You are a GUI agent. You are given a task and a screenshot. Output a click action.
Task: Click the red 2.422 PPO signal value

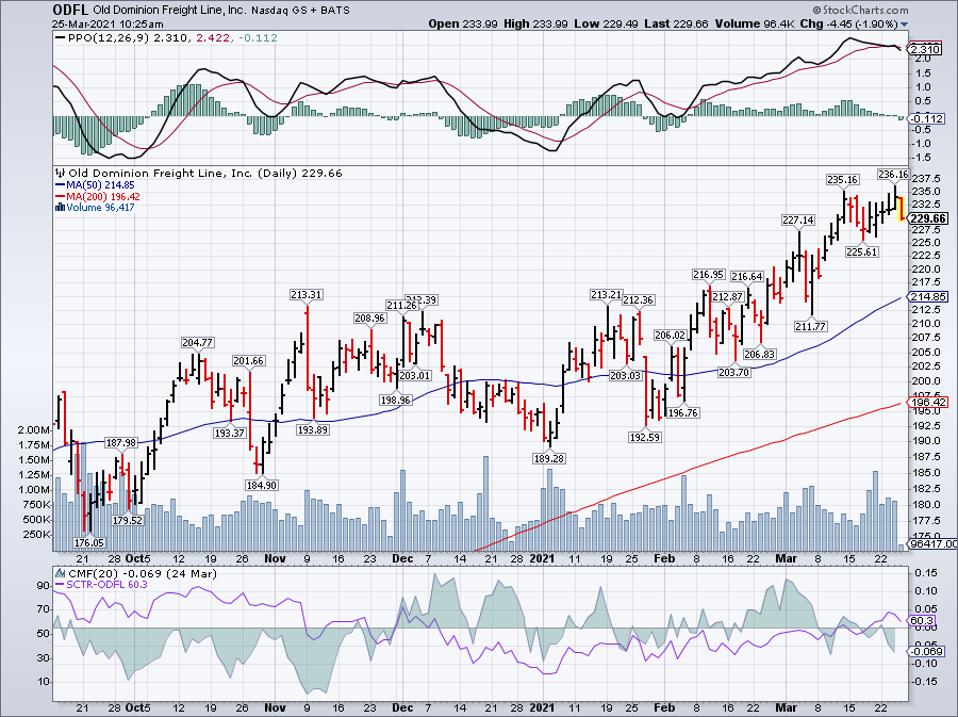point(213,38)
